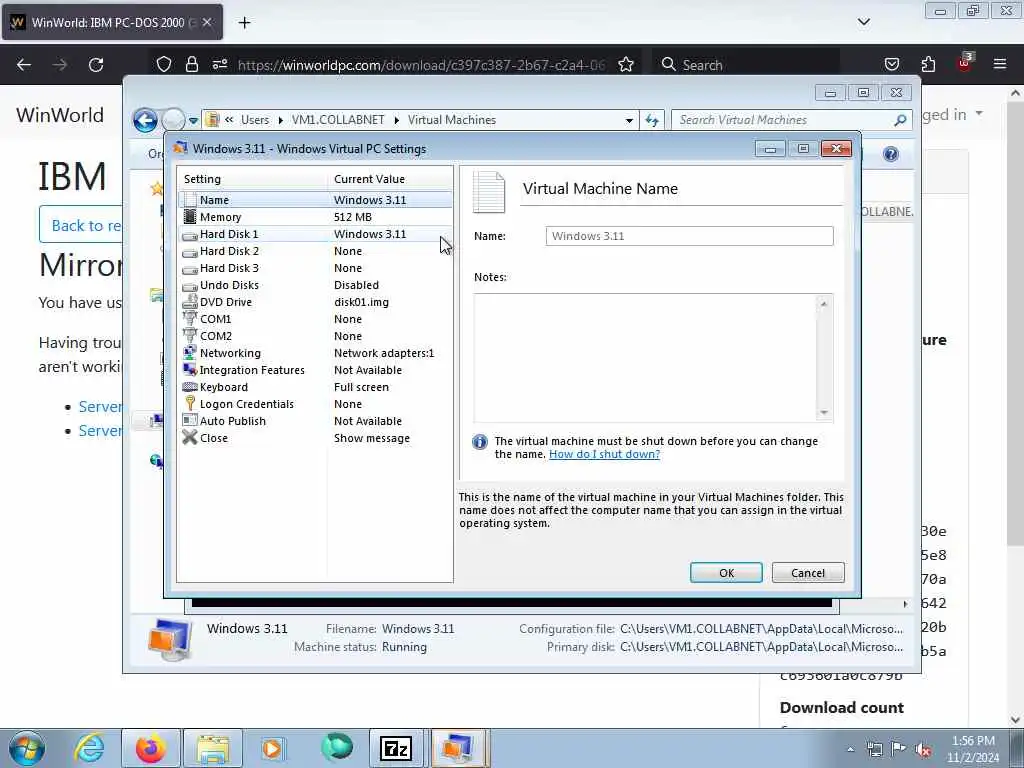This screenshot has height=768, width=1024.
Task: Click the OK button in settings dialog
Action: 726,573
